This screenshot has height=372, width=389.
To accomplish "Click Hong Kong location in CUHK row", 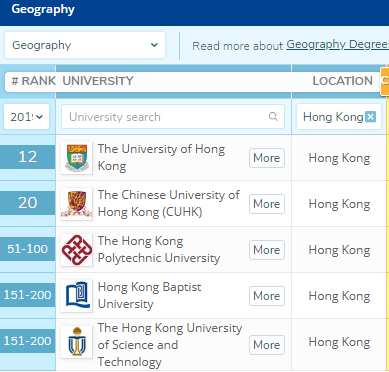I will pos(339,204).
